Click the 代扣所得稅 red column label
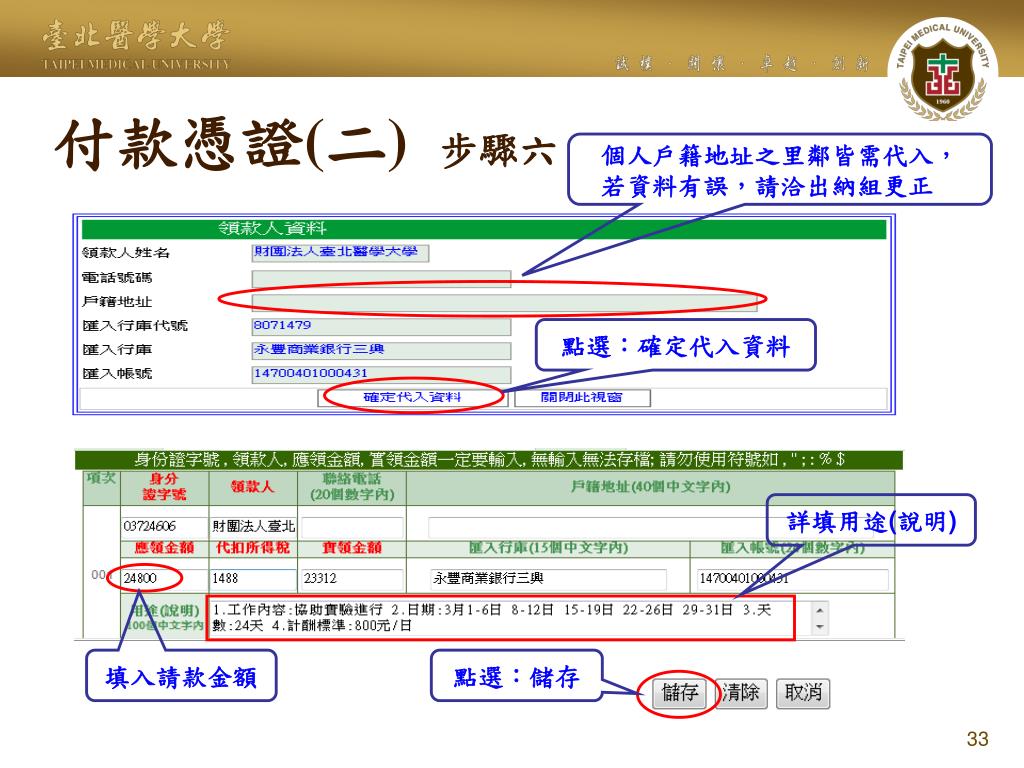Viewport: 1024px width, 768px height. pyautogui.click(x=253, y=548)
